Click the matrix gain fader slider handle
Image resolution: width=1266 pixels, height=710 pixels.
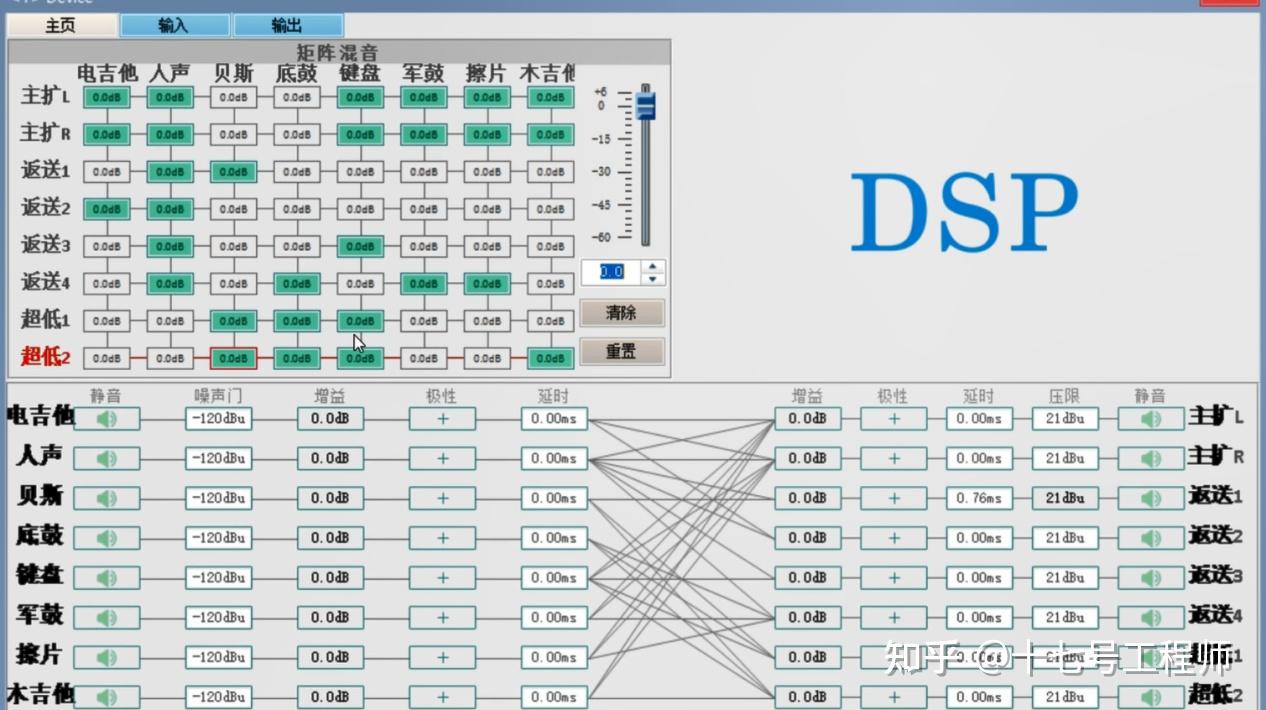point(646,104)
